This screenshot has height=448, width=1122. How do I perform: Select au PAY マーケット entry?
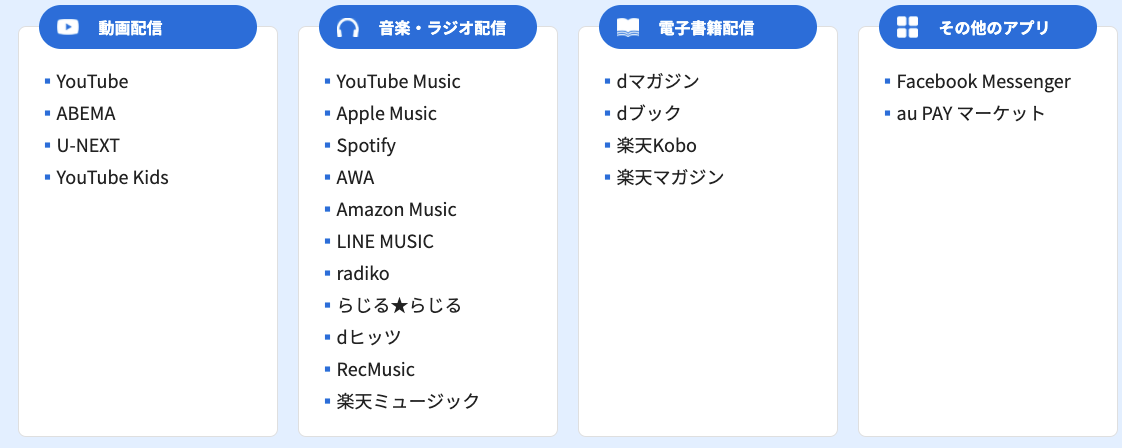[x=971, y=114]
